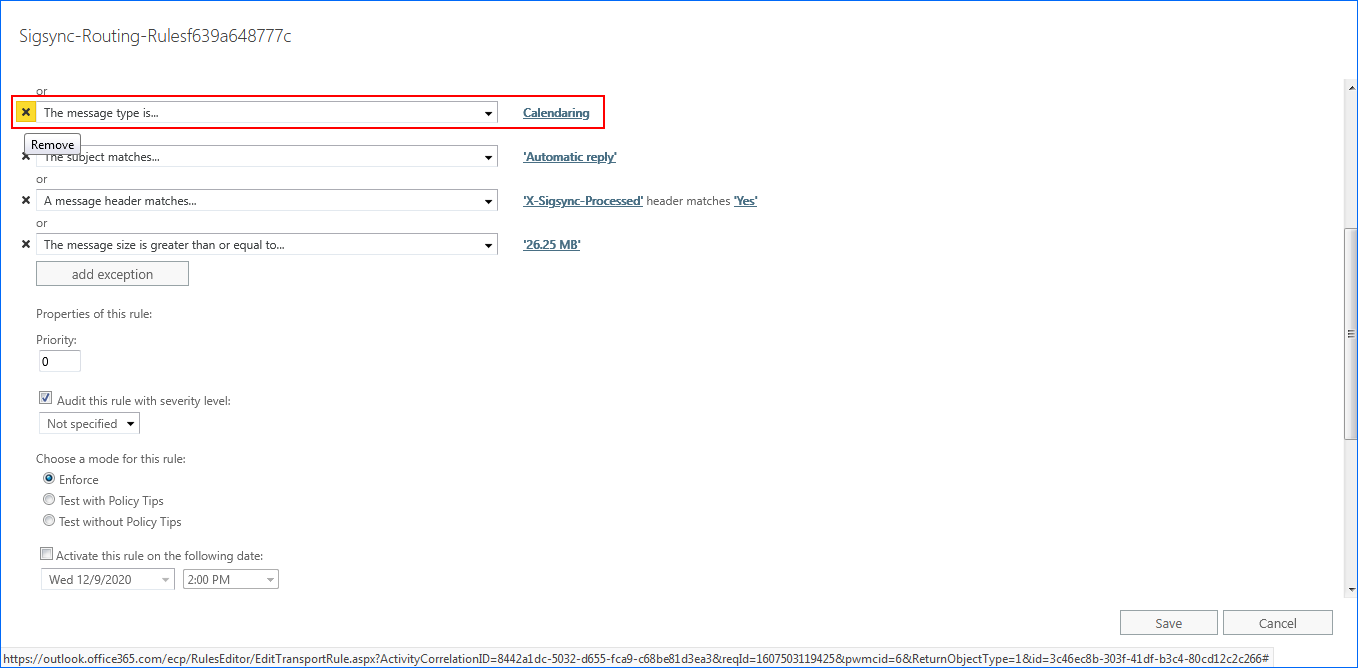Viewport: 1358px width, 668px height.
Task: Change the 'Yes' header match value
Action: pos(745,201)
